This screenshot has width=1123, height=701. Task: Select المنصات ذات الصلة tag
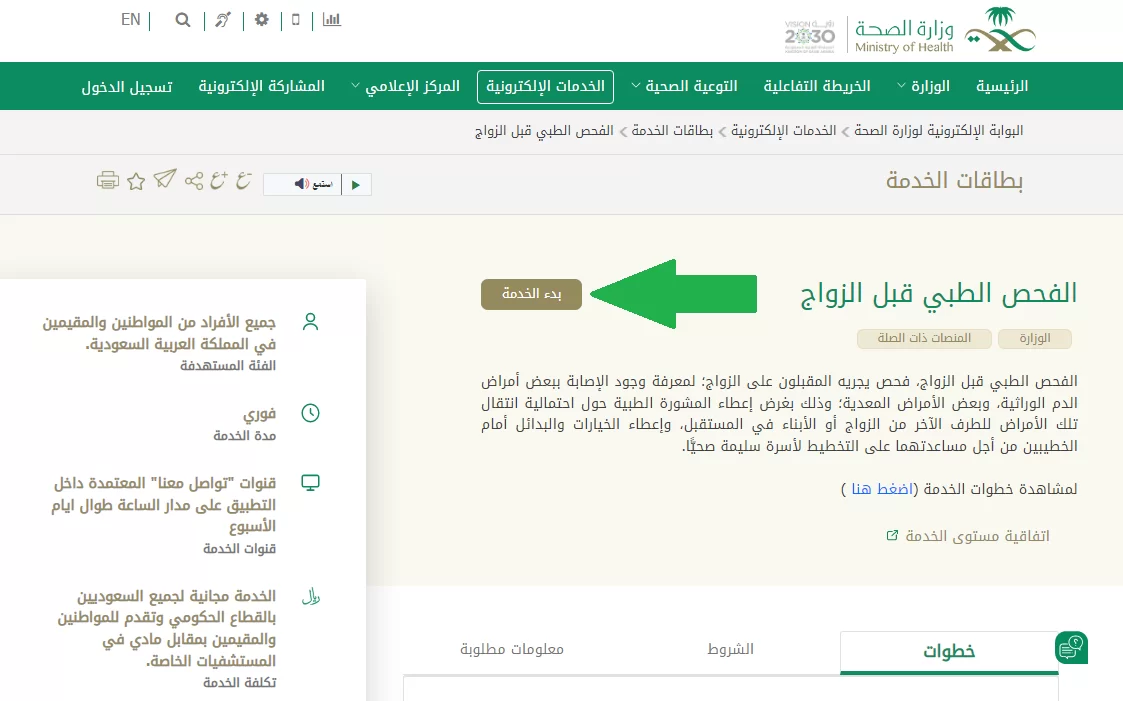point(924,338)
